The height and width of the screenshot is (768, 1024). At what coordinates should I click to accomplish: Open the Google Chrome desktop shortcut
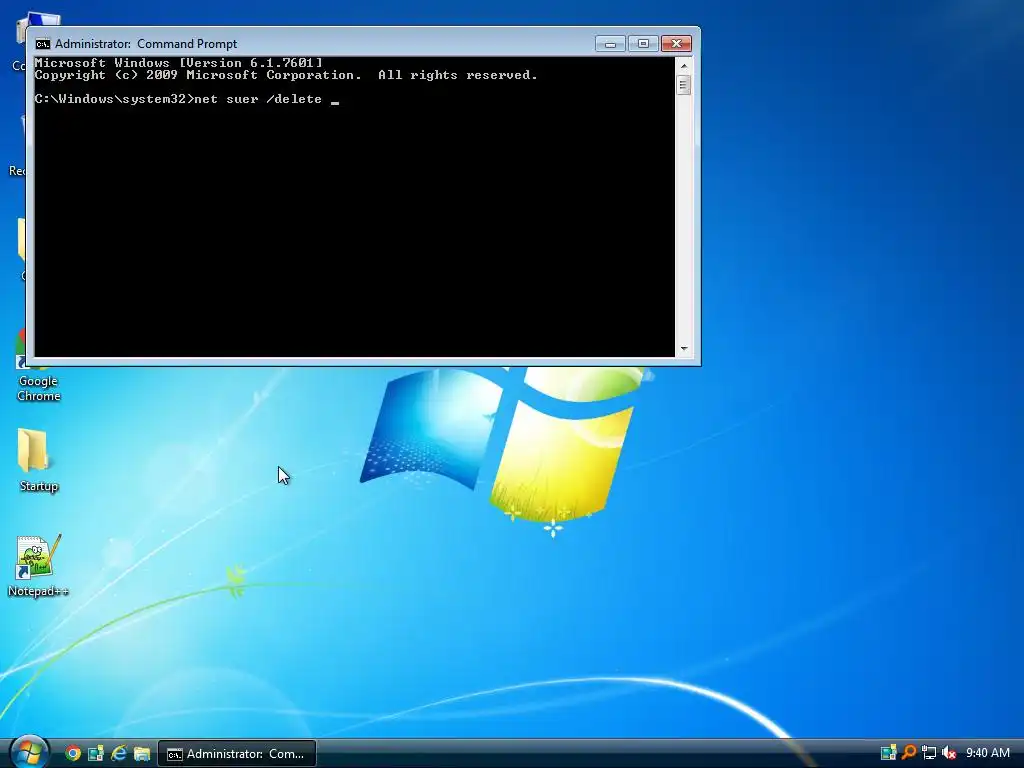click(x=38, y=366)
